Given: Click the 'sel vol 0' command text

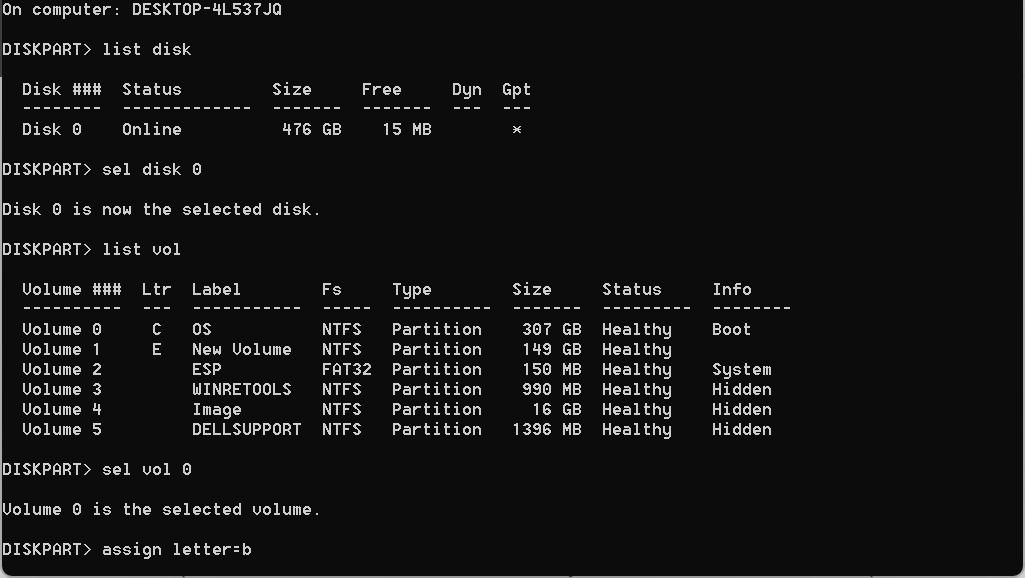Looking at the screenshot, I should pyautogui.click(x=146, y=469).
